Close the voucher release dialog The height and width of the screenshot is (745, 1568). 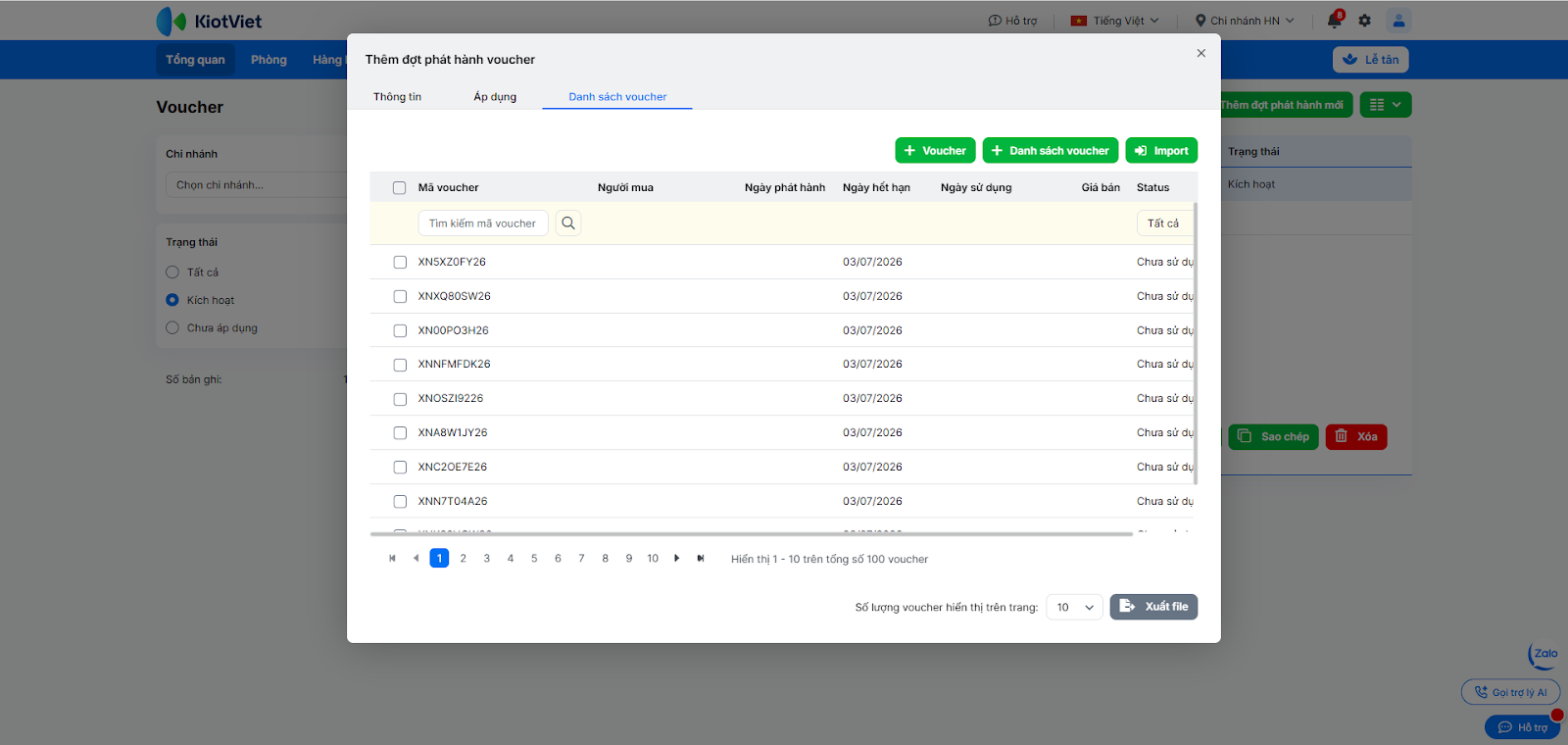coord(1201,53)
